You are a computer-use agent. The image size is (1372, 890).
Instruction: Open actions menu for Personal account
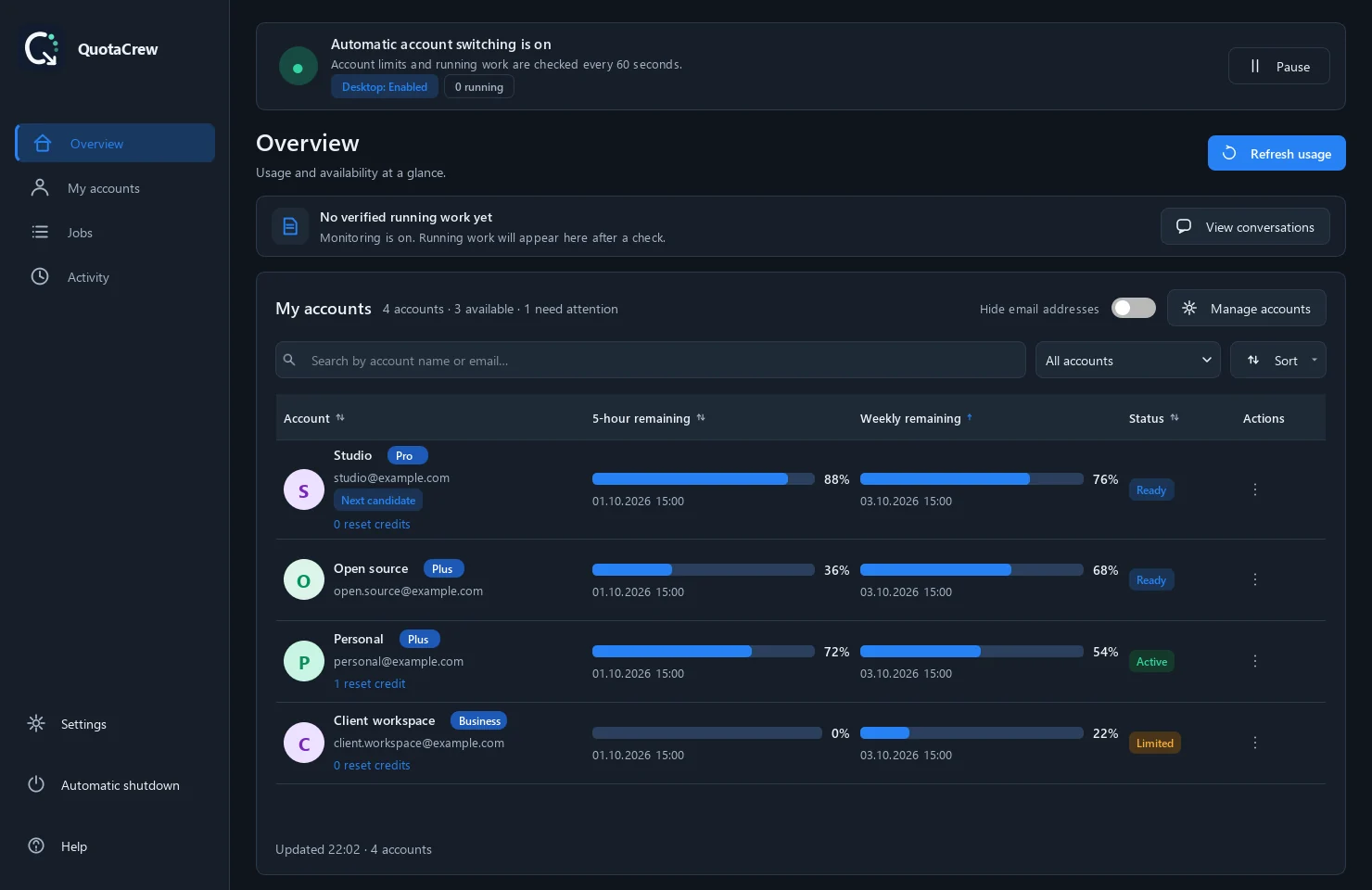click(1255, 661)
